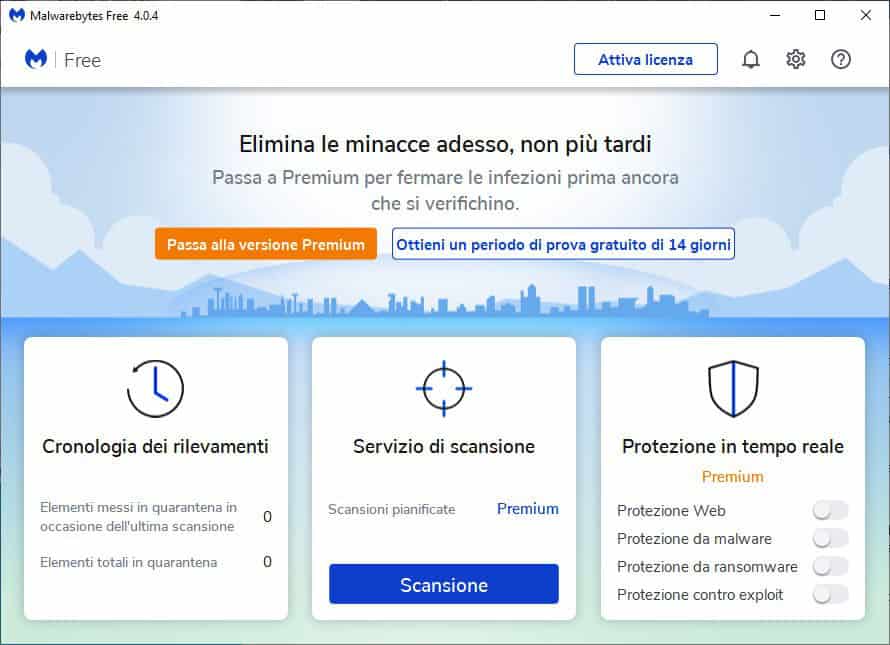This screenshot has height=645, width=890.
Task: Start a scan with Scansione button
Action: tap(443, 585)
